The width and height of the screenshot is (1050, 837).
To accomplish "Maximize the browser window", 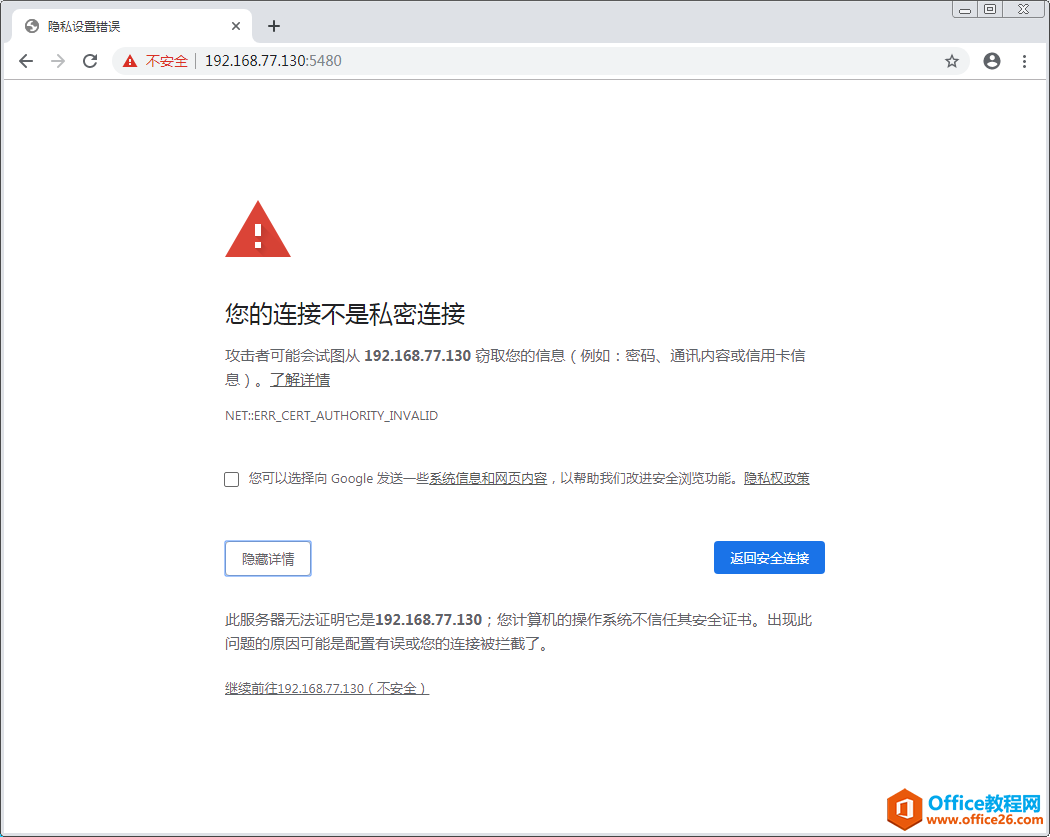I will [990, 9].
